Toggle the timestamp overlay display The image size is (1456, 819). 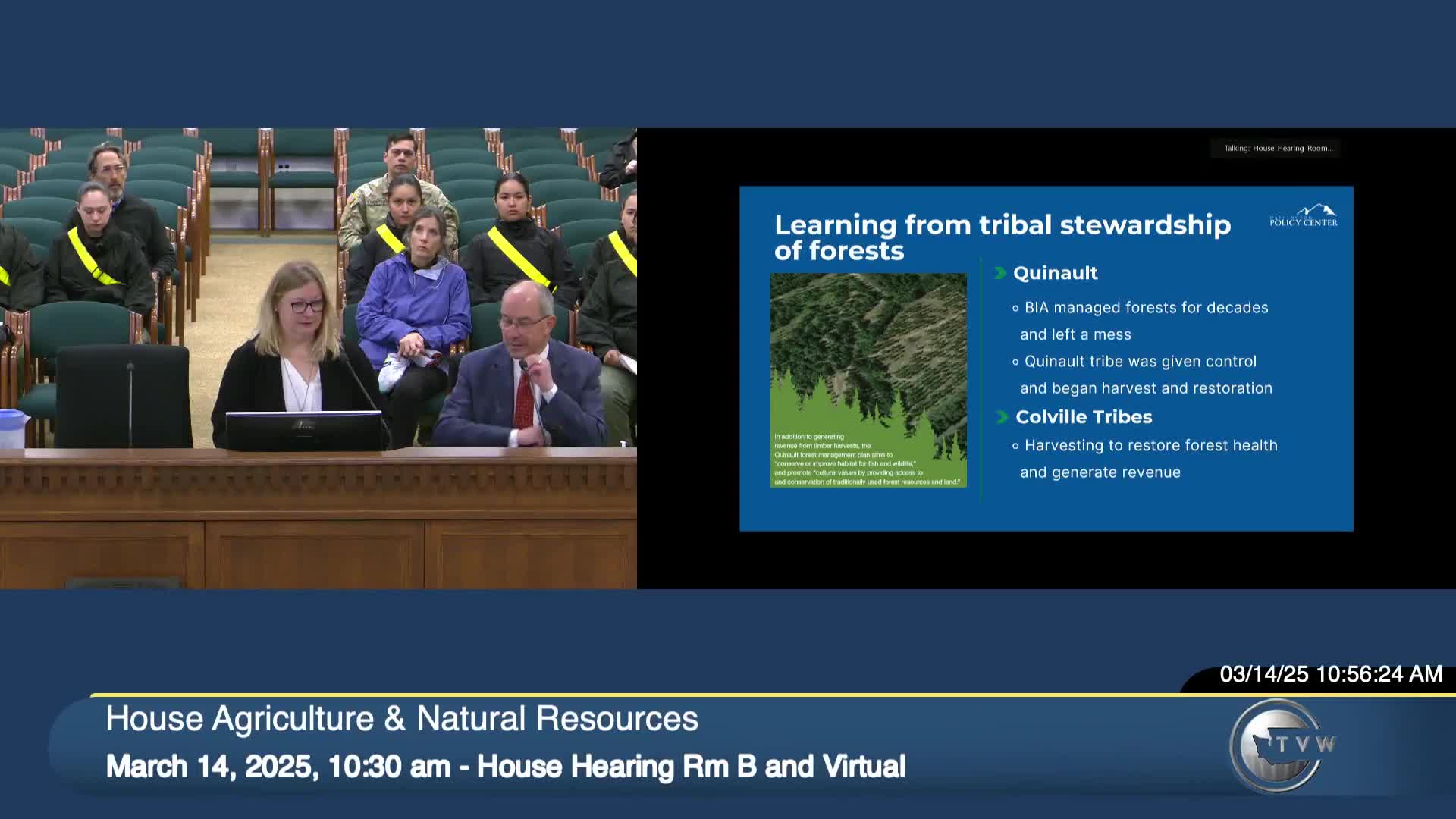[1331, 673]
